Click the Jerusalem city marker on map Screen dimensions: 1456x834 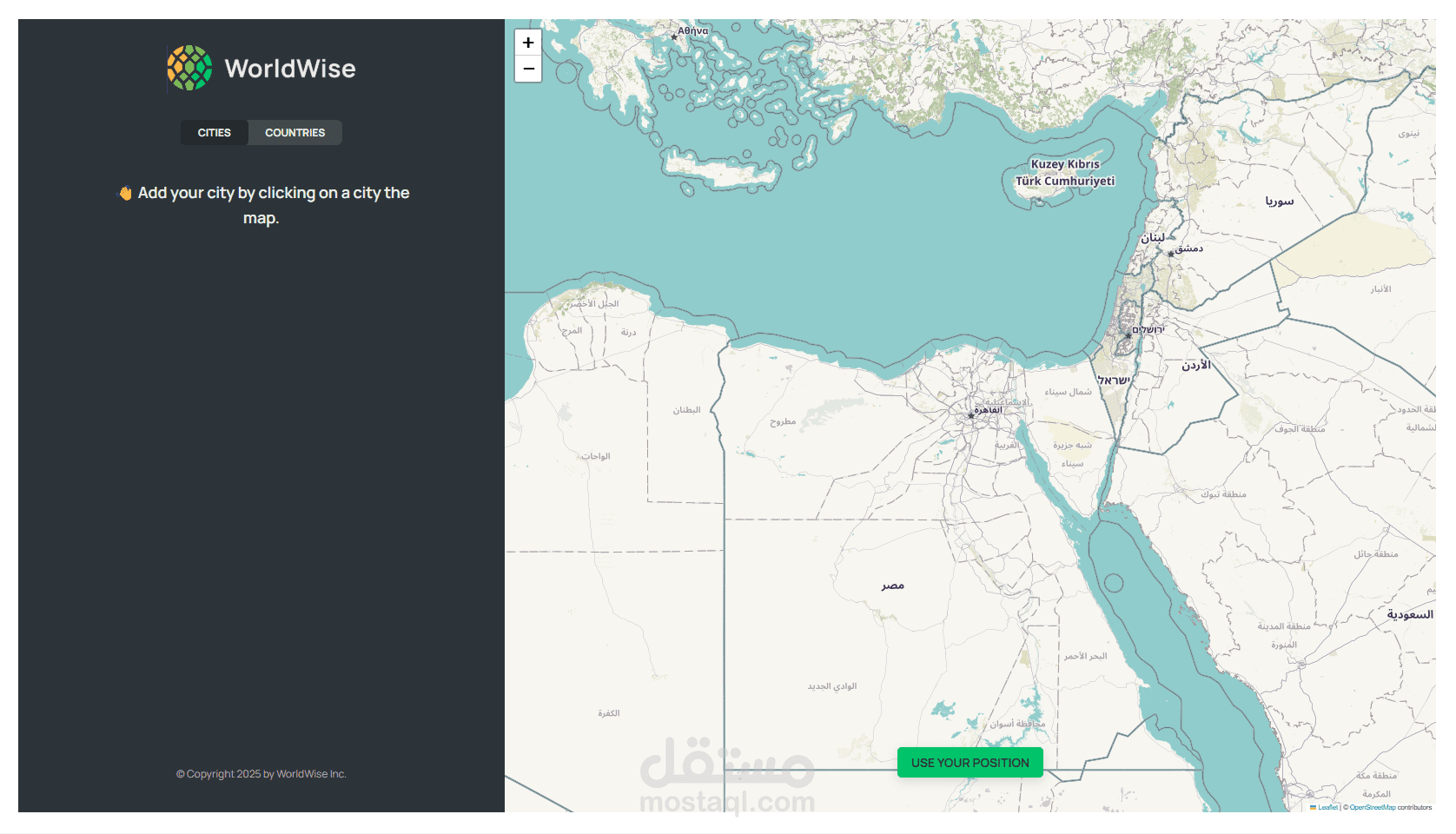pyautogui.click(x=1128, y=334)
